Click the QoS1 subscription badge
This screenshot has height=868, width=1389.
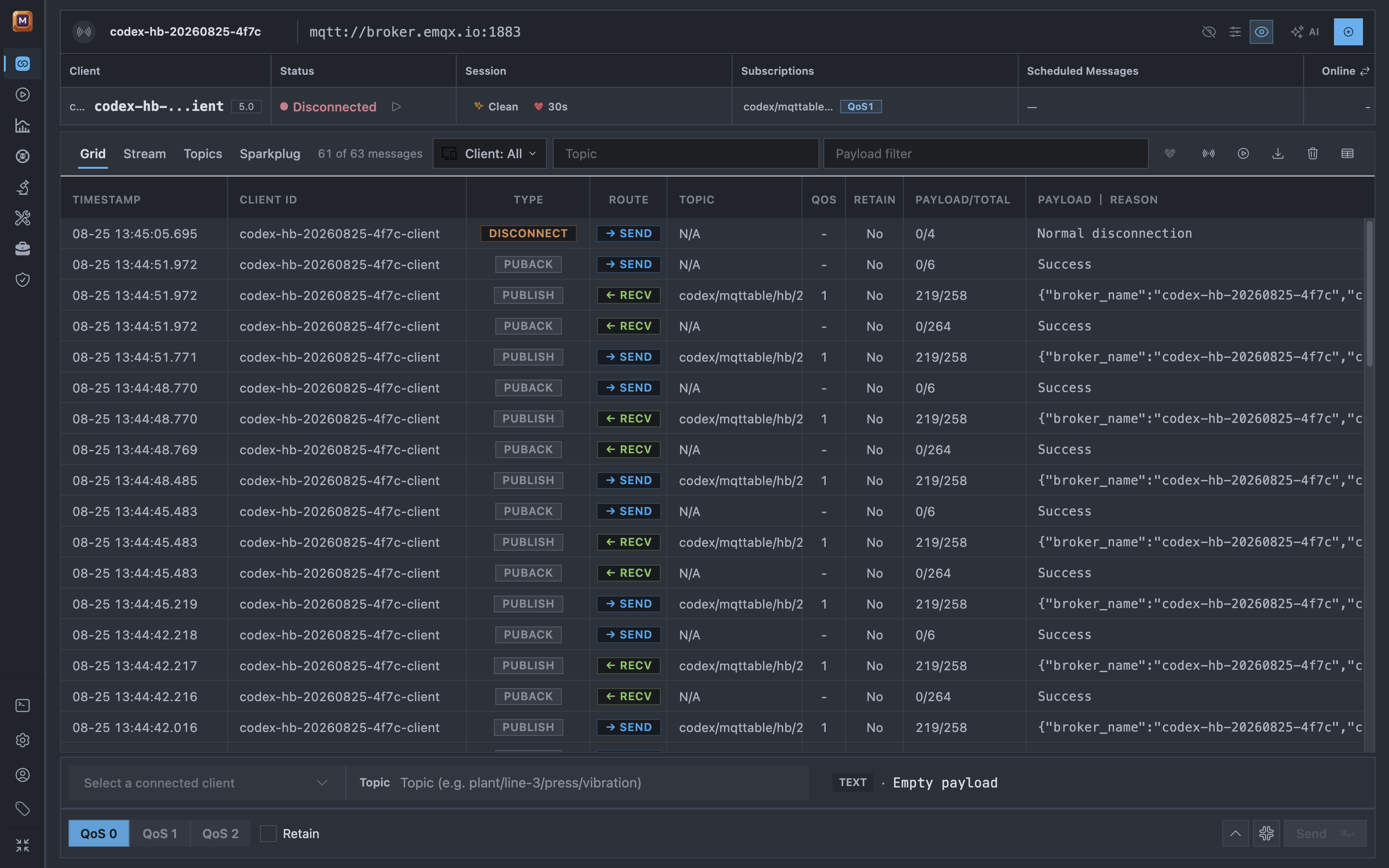click(860, 107)
